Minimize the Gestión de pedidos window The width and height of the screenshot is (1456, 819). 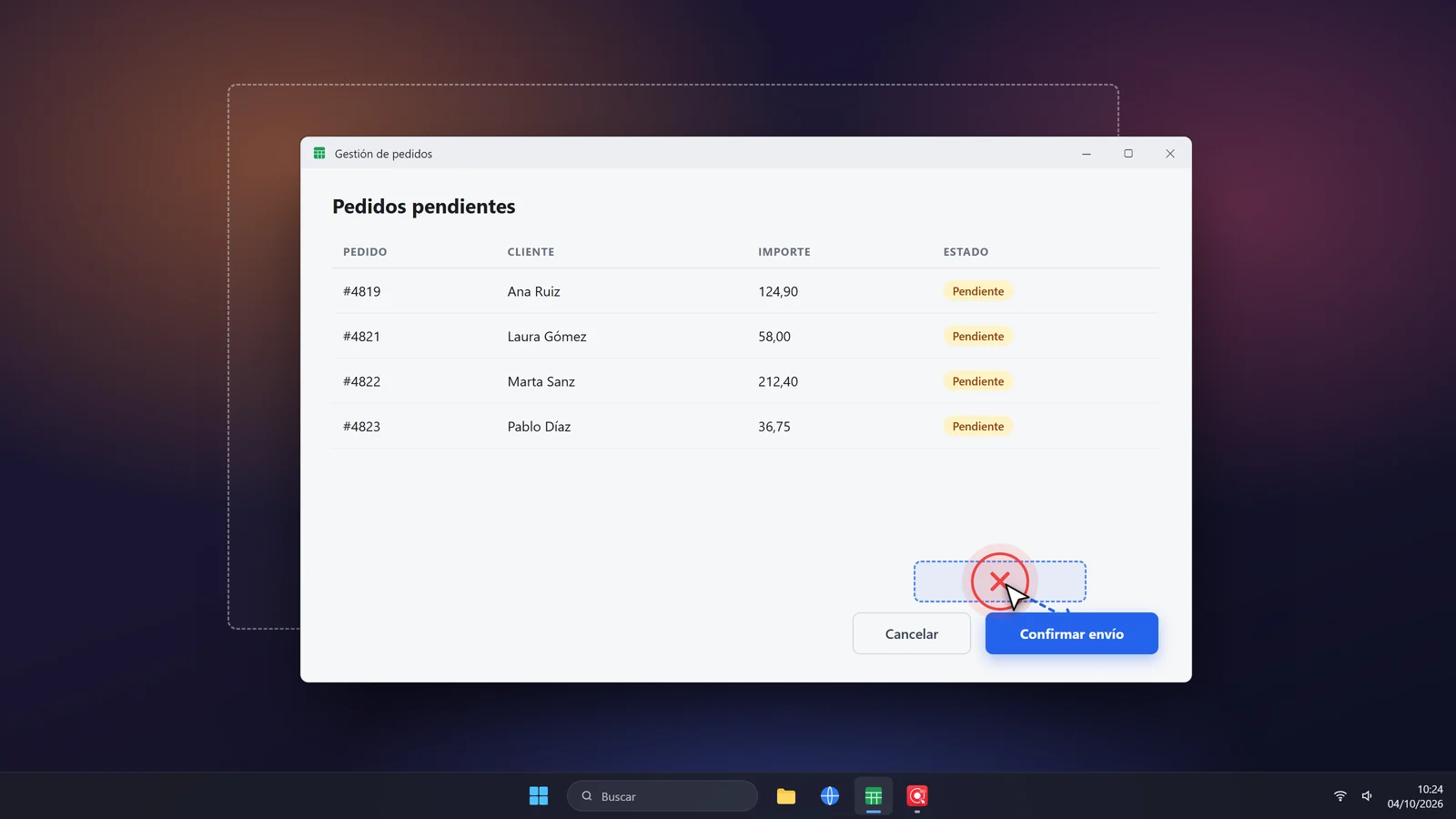click(x=1087, y=154)
